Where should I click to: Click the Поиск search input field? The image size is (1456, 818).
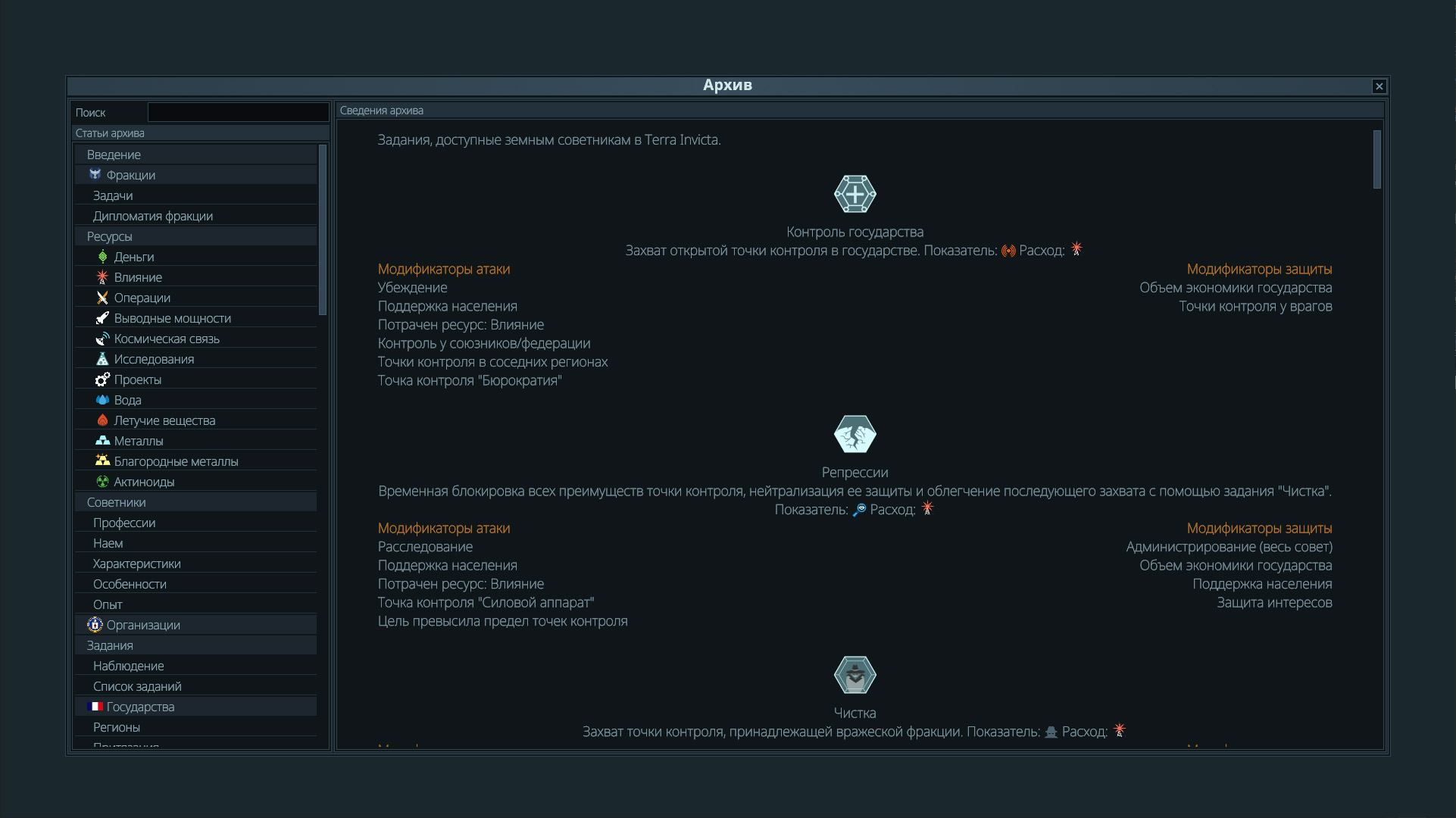point(238,112)
